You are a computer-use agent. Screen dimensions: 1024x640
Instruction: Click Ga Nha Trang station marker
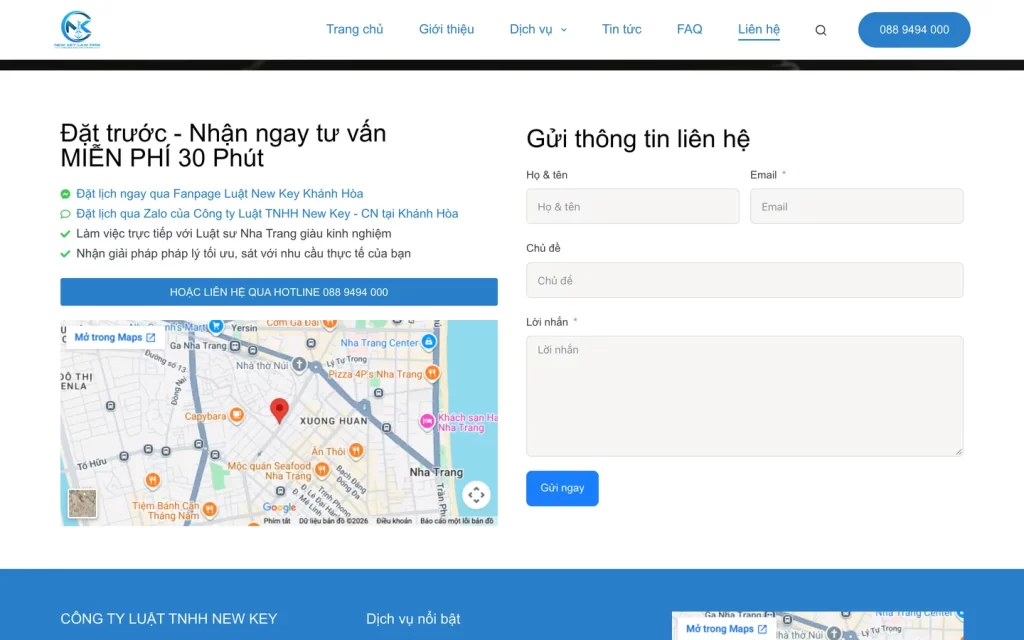pyautogui.click(x=235, y=346)
